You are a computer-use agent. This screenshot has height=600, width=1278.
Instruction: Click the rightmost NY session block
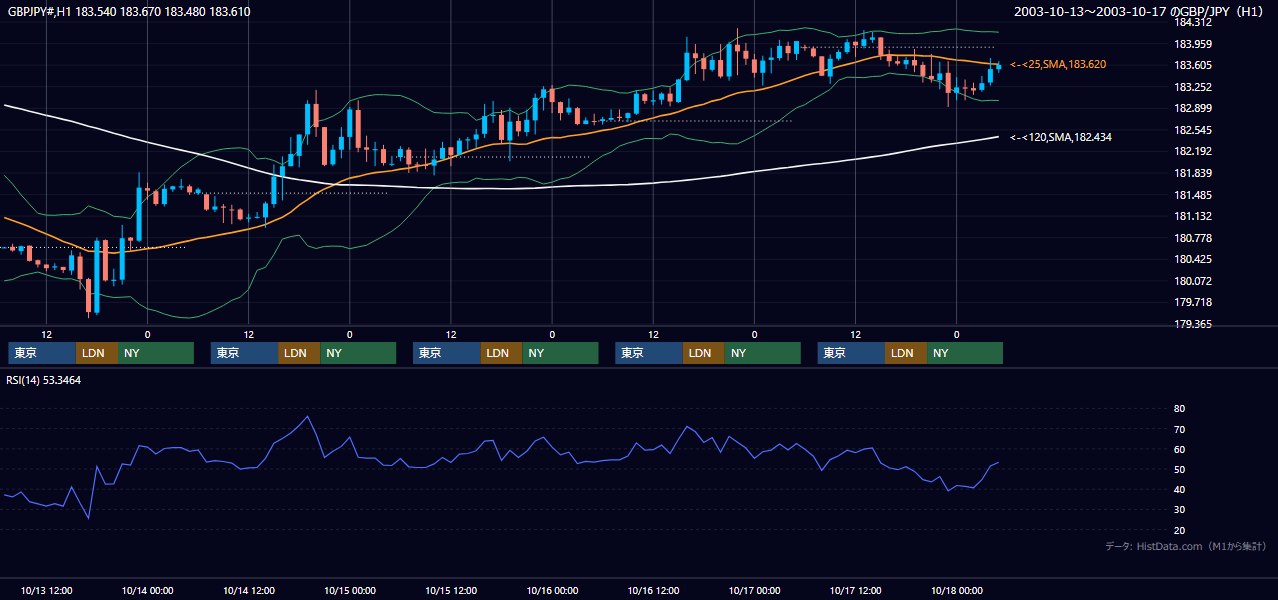point(965,353)
